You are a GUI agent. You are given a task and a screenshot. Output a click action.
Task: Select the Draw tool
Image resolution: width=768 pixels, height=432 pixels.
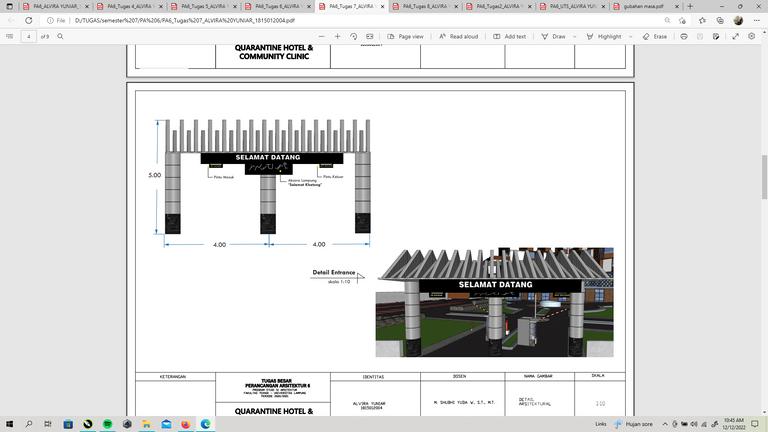coord(553,36)
